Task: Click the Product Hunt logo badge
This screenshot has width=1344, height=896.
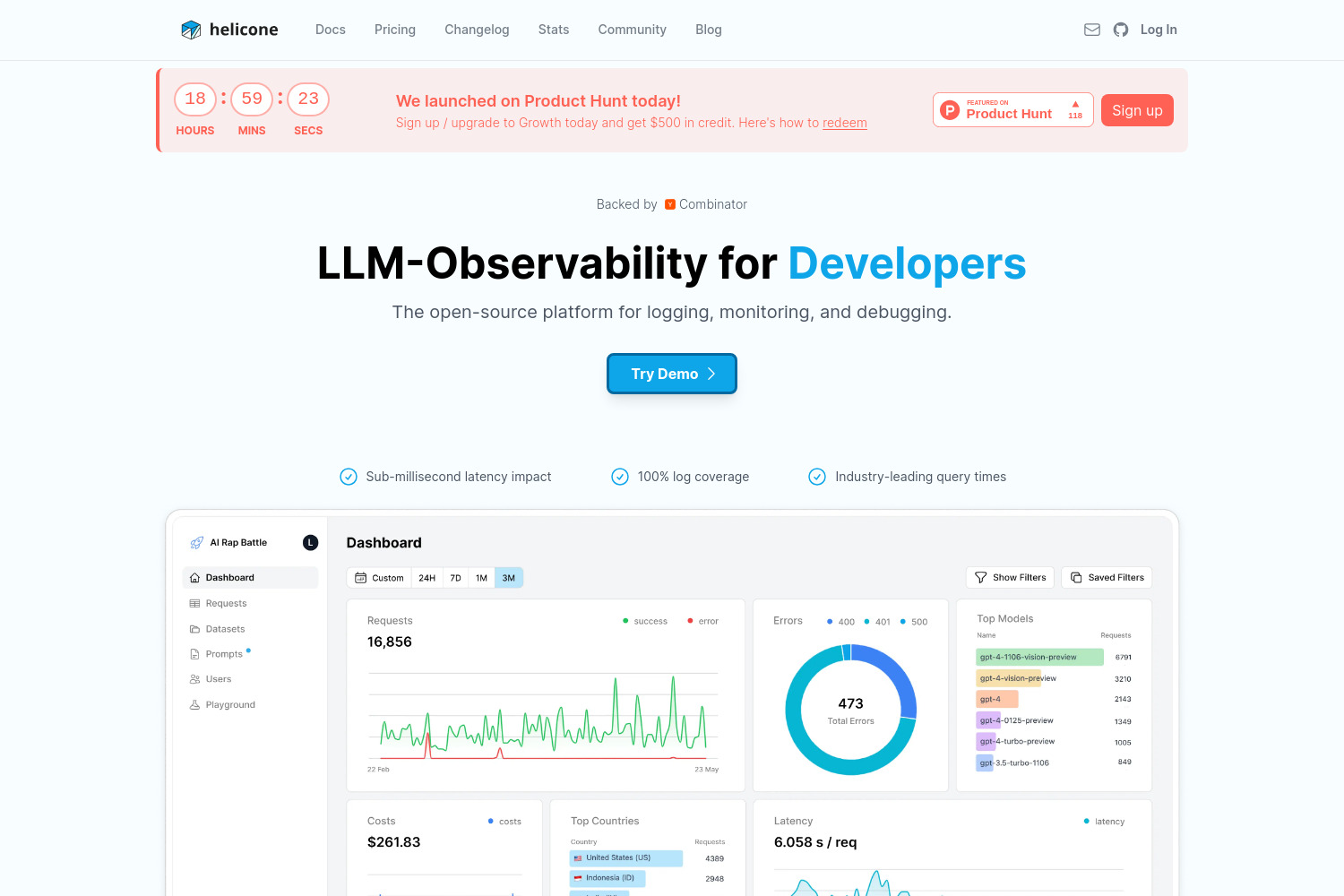Action: click(1013, 110)
